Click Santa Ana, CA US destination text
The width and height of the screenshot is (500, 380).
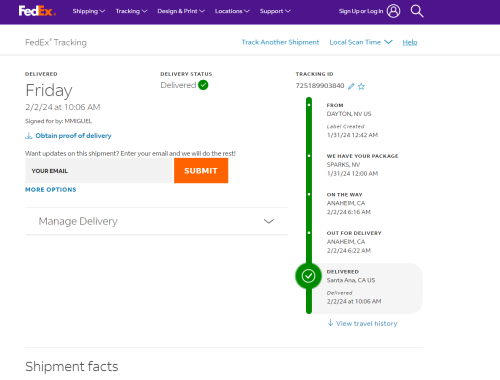[351, 280]
